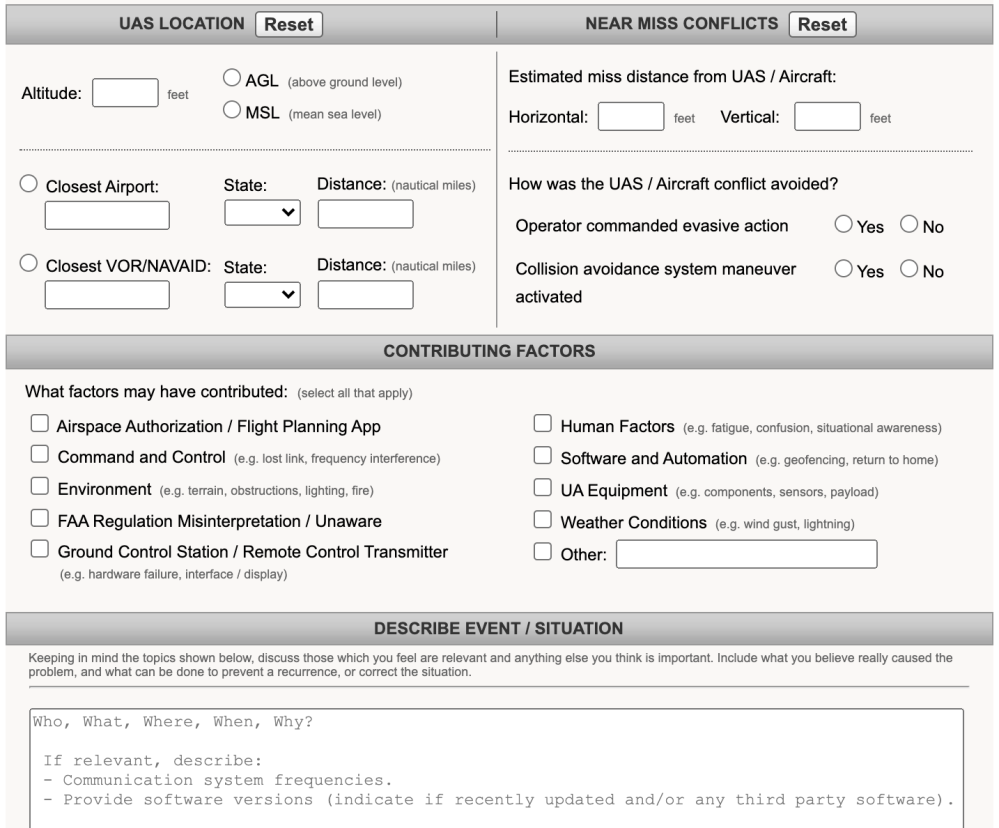Click the Horizontal miss distance field
The width and height of the screenshot is (999, 828).
(x=631, y=116)
